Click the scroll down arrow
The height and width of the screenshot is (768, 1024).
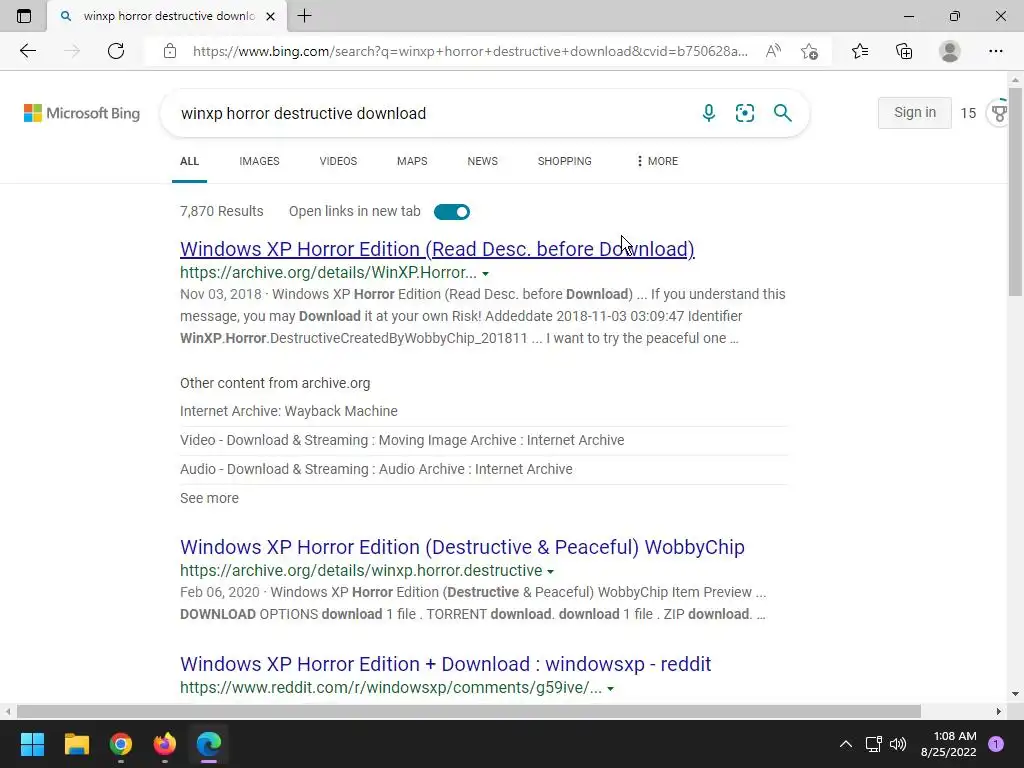coord(1015,694)
